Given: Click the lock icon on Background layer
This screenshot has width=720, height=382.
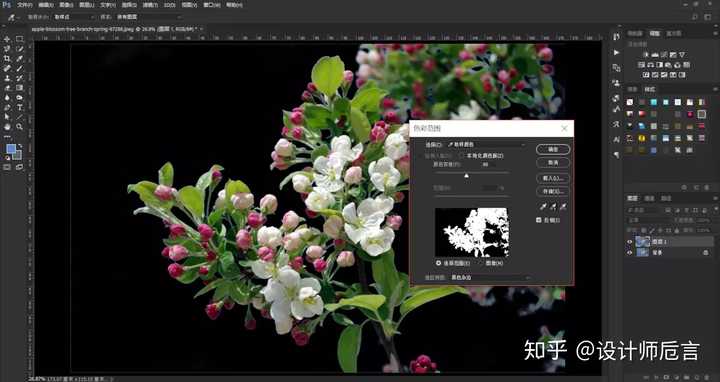Looking at the screenshot, I should [706, 253].
